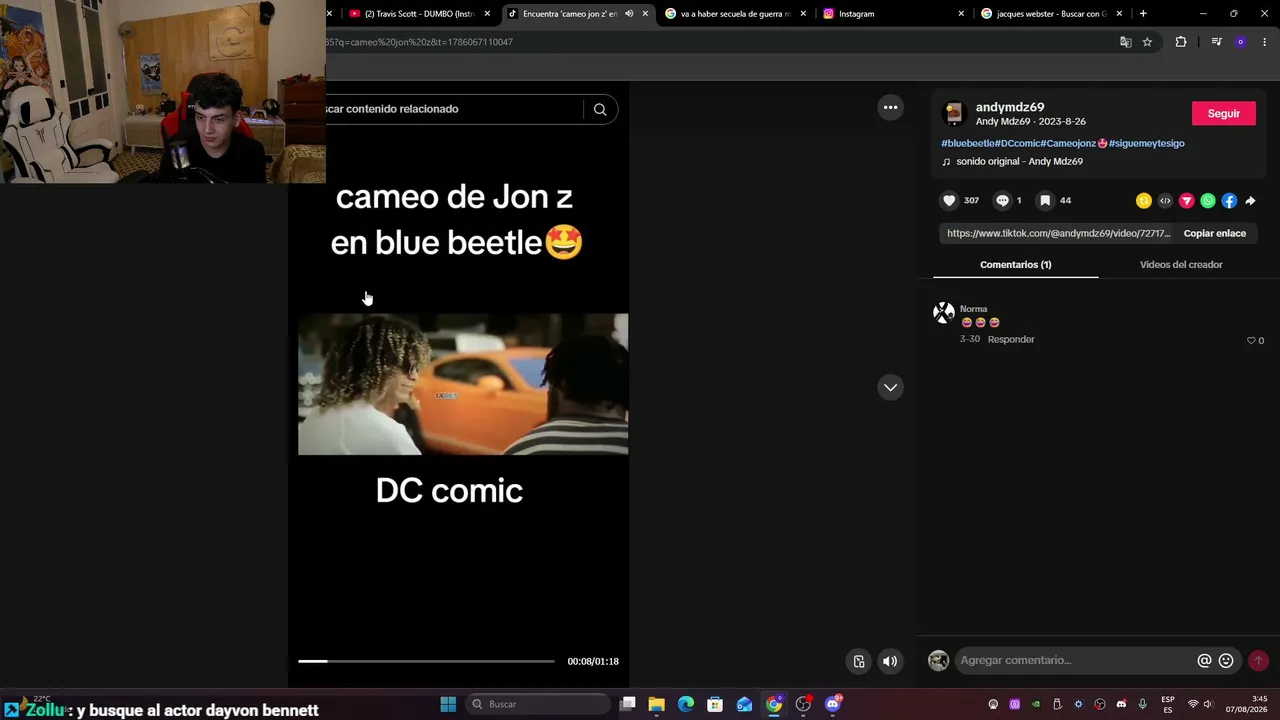Open the #siguemeytesigo hashtag
1280x720 pixels.
(x=1147, y=143)
